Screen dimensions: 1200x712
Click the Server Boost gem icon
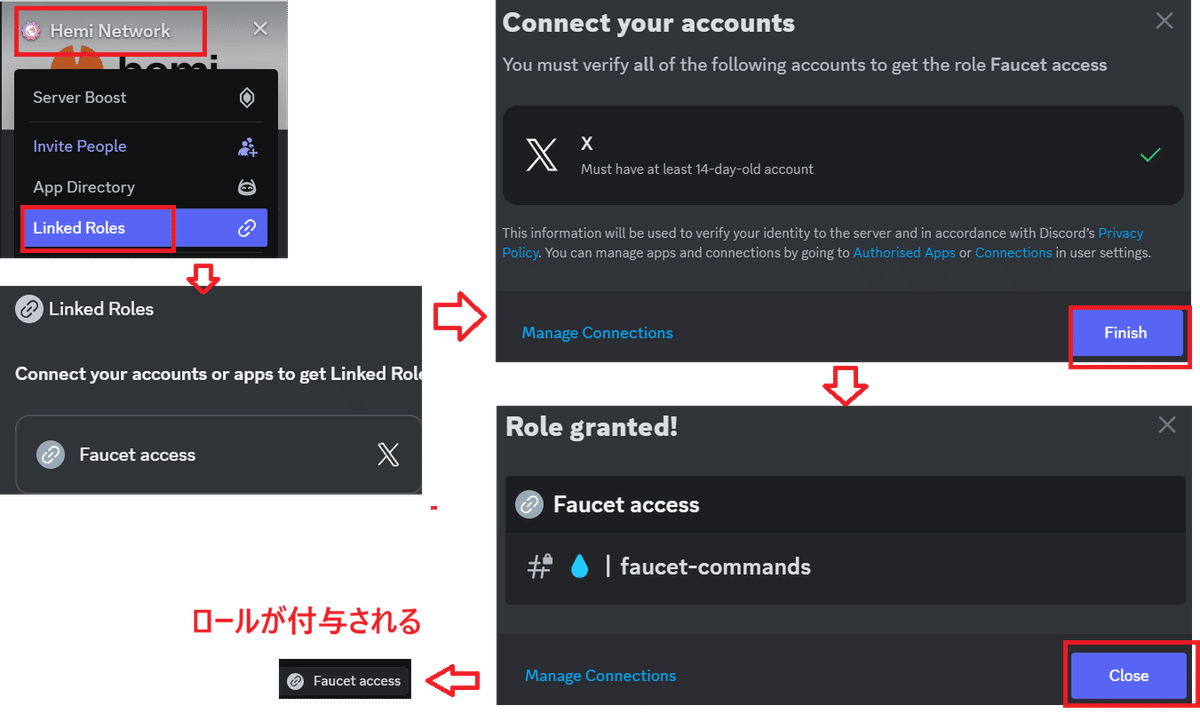(x=247, y=98)
